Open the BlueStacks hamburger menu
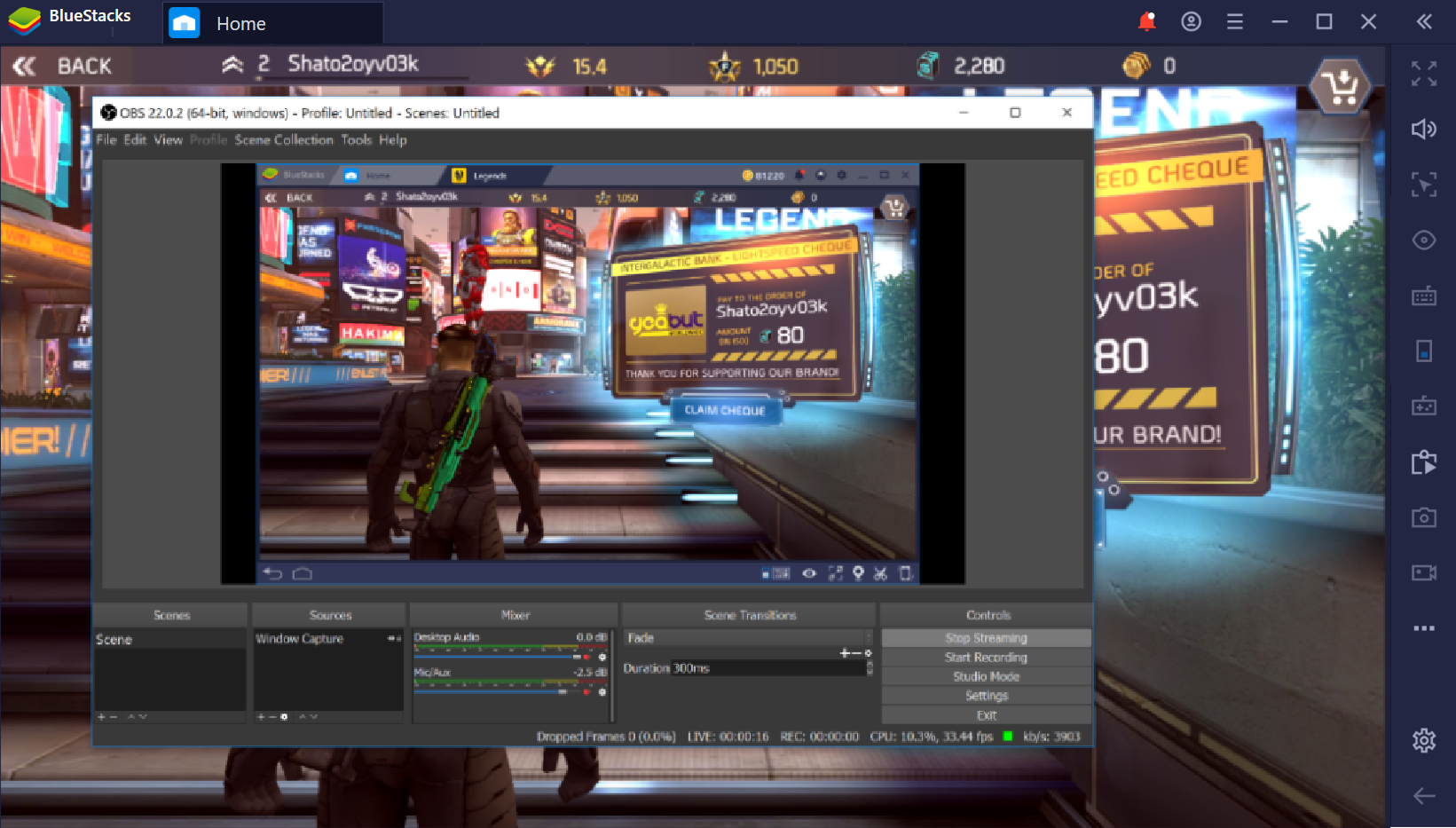Image resolution: width=1456 pixels, height=828 pixels. tap(1235, 21)
